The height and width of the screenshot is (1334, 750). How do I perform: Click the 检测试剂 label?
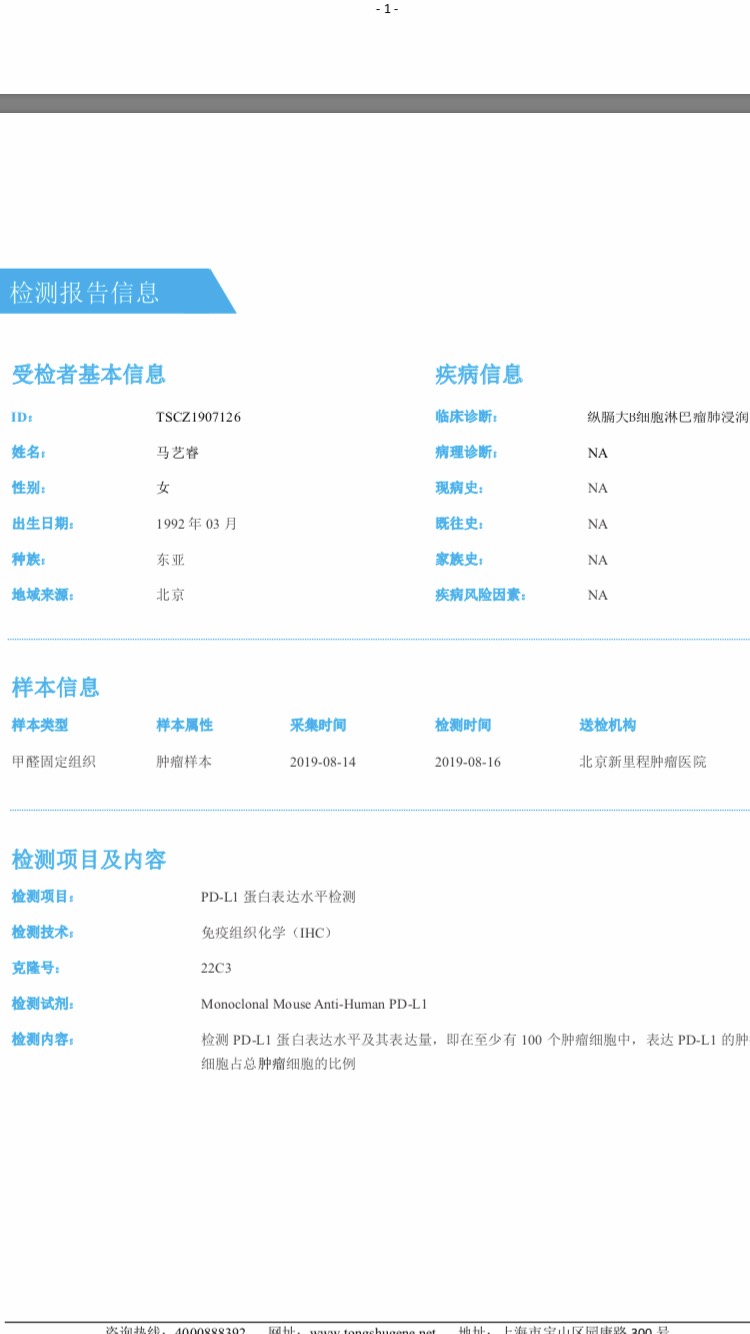click(43, 1004)
